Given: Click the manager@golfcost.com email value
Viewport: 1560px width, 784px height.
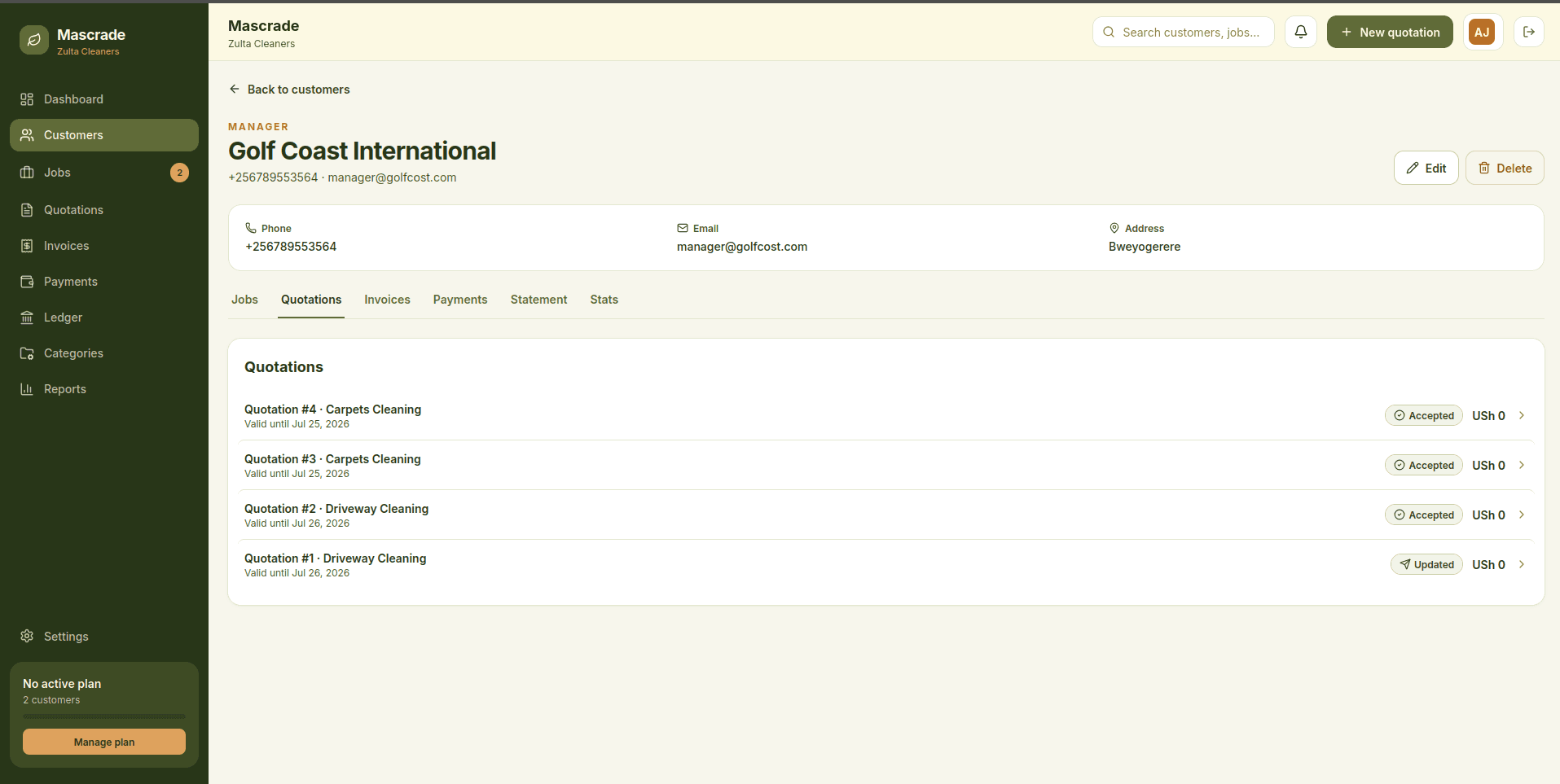Looking at the screenshot, I should [742, 247].
